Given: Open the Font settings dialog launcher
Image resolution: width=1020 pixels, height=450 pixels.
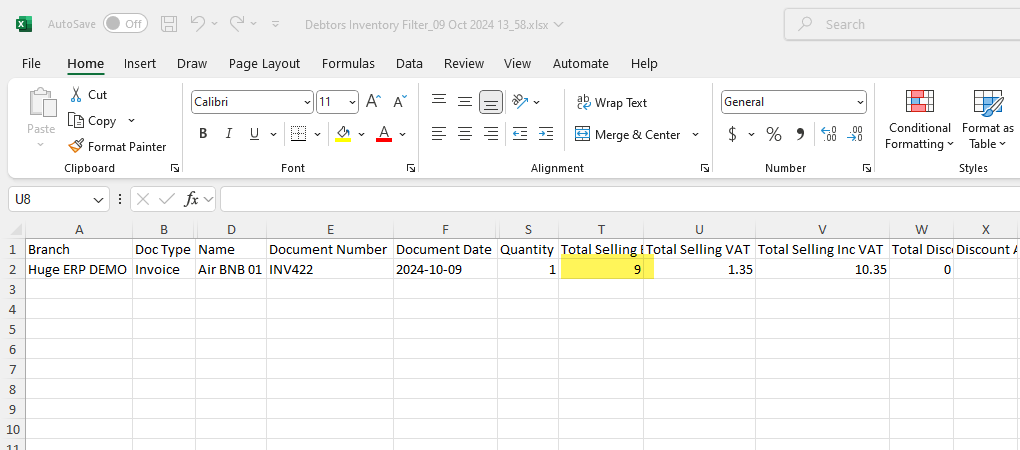Looking at the screenshot, I should pos(410,168).
